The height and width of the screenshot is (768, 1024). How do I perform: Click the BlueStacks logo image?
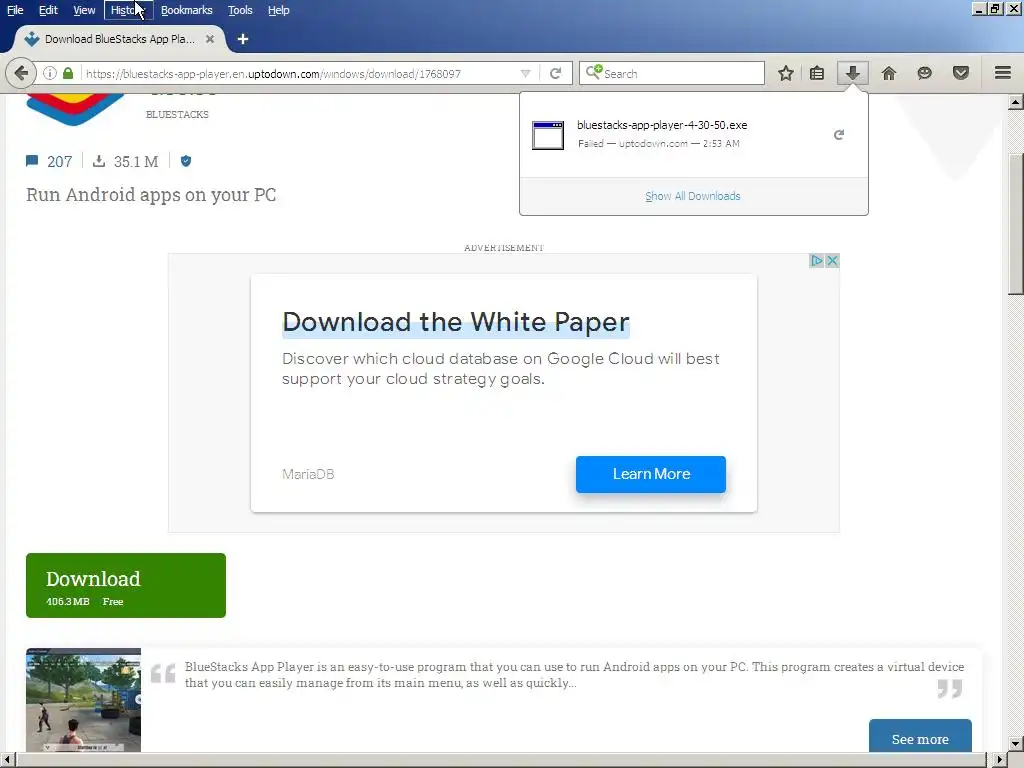click(x=74, y=109)
